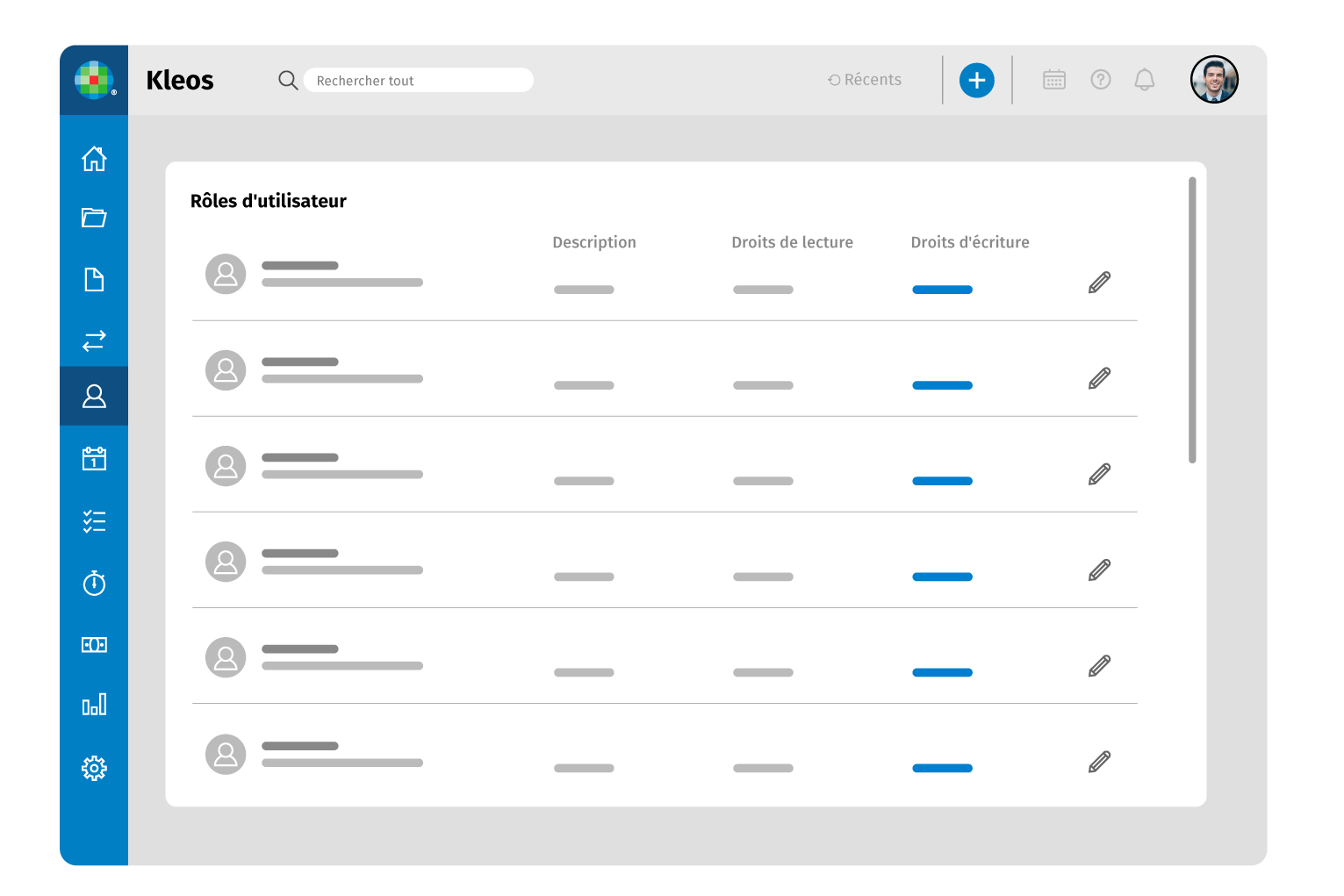The height and width of the screenshot is (896, 1344).
Task: Open the stopwatch timer icon
Action: [x=94, y=583]
